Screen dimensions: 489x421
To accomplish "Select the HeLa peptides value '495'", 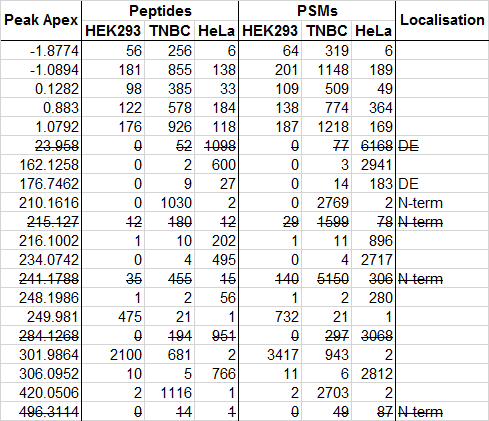I will coord(216,260).
